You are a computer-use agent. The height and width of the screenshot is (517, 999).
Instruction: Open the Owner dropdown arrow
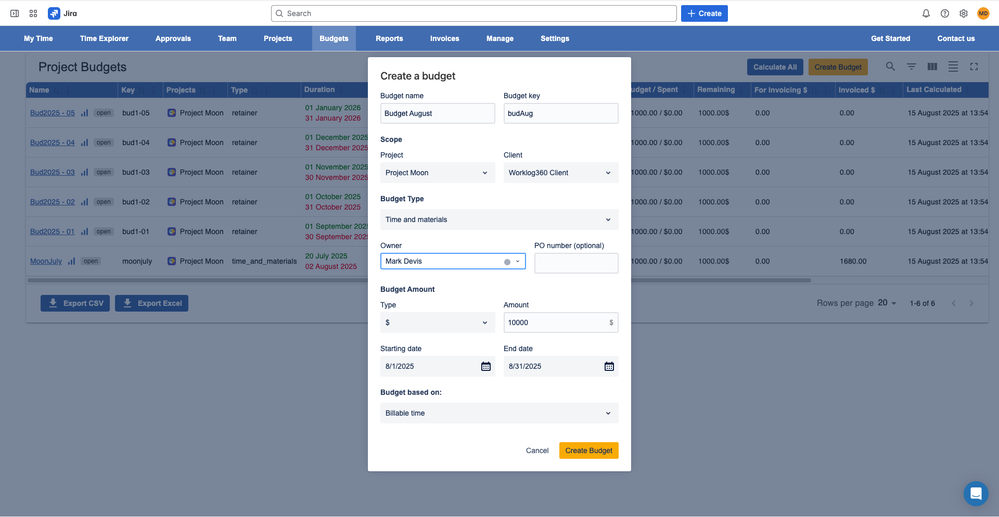click(x=518, y=261)
